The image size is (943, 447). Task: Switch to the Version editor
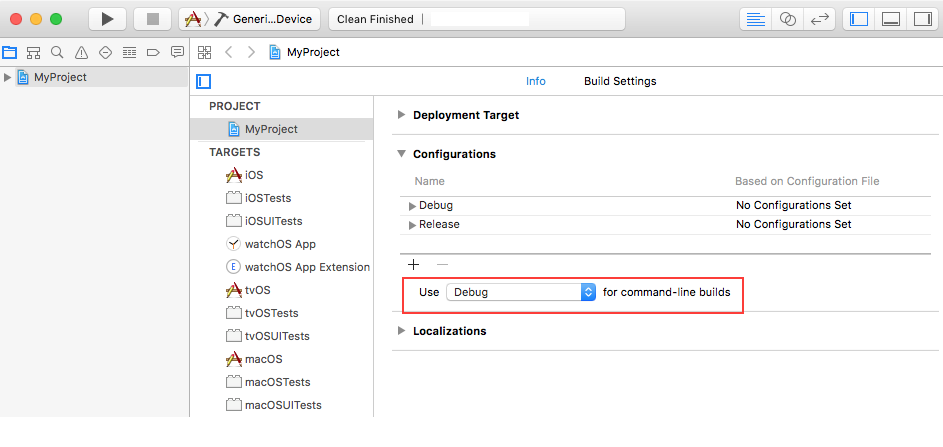[x=820, y=19]
